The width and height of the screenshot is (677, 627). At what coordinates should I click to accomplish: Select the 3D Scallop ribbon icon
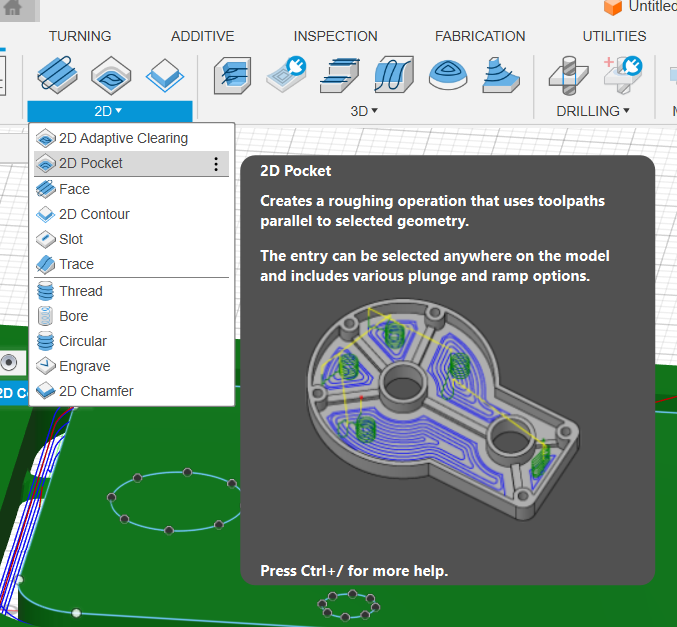448,75
